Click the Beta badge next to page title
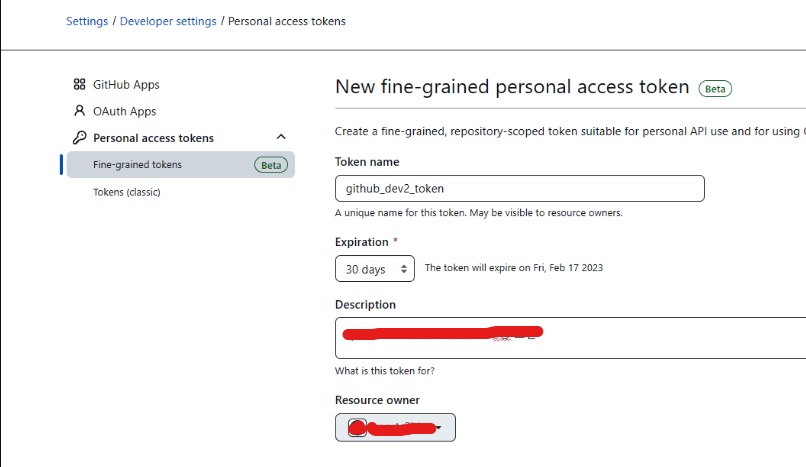The image size is (806, 467). coord(715,89)
